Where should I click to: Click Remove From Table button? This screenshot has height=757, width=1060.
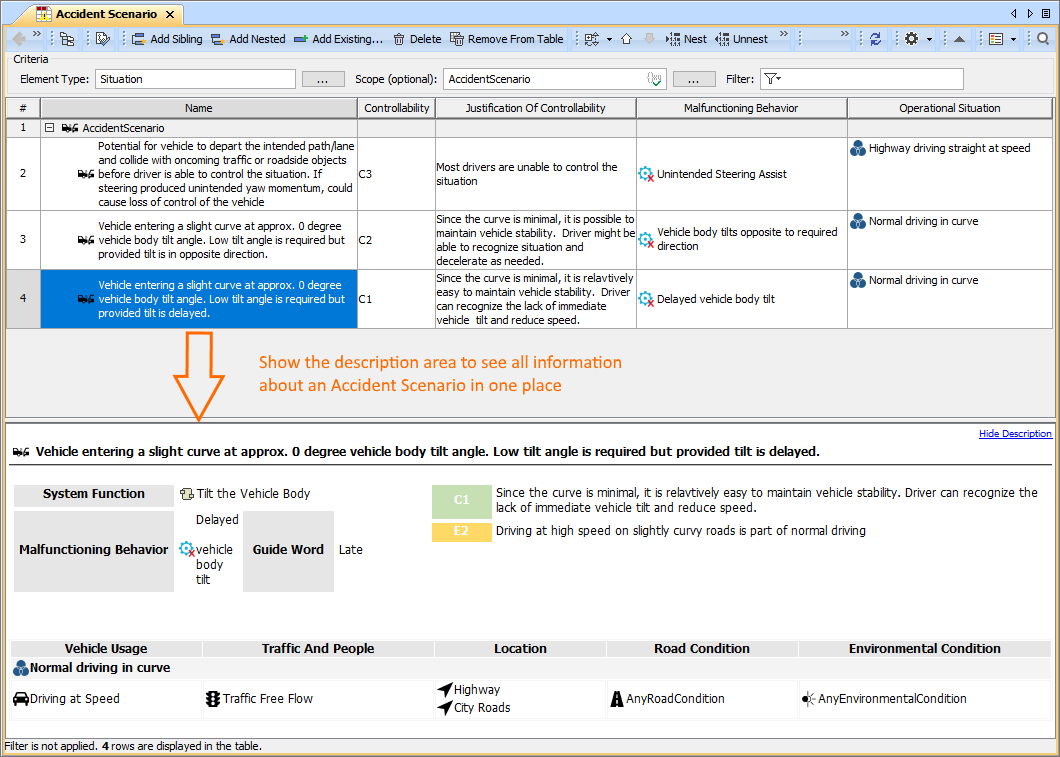[x=507, y=39]
